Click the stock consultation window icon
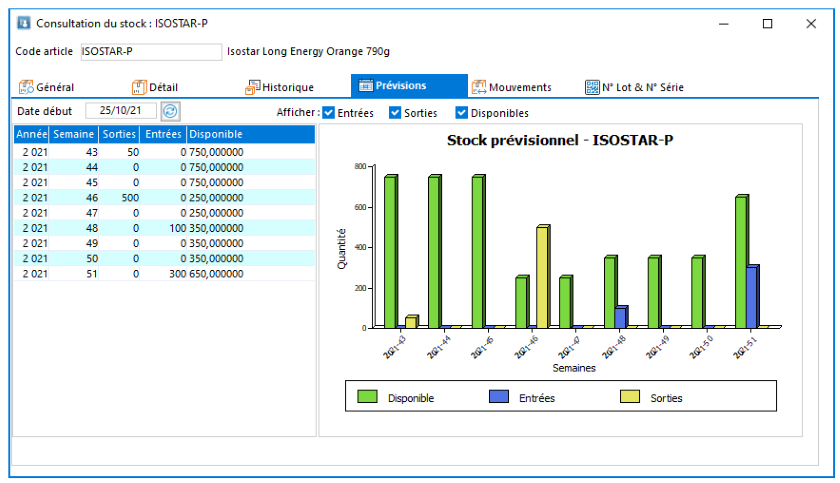The height and width of the screenshot is (483, 840). 24,23
